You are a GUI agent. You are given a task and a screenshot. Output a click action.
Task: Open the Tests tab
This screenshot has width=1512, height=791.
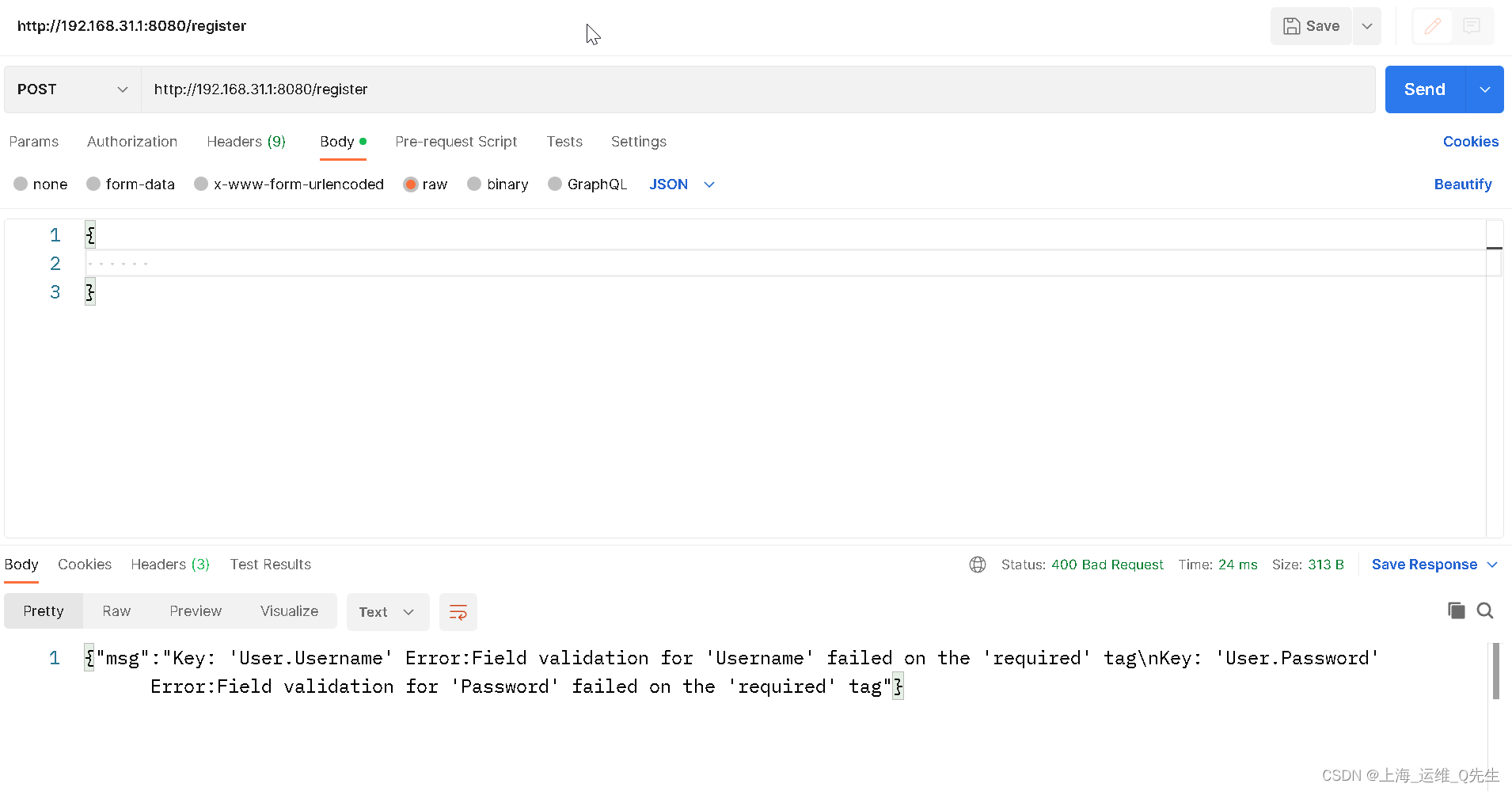tap(564, 142)
